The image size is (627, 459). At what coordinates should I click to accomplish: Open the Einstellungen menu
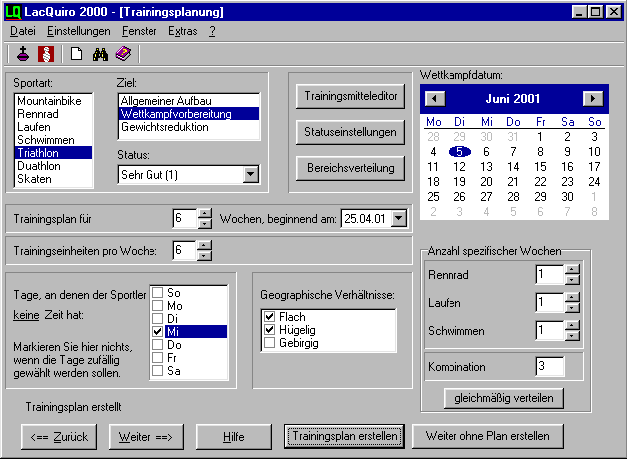78,31
